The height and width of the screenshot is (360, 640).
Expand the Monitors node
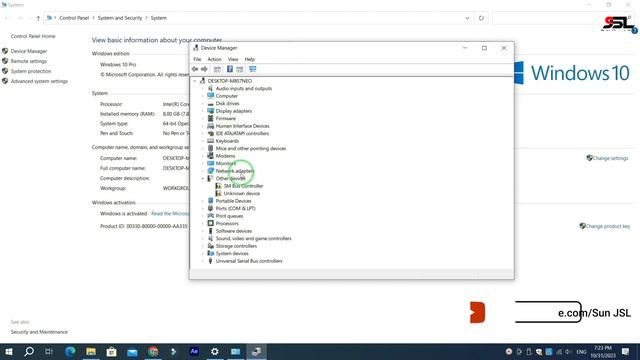tap(203, 163)
